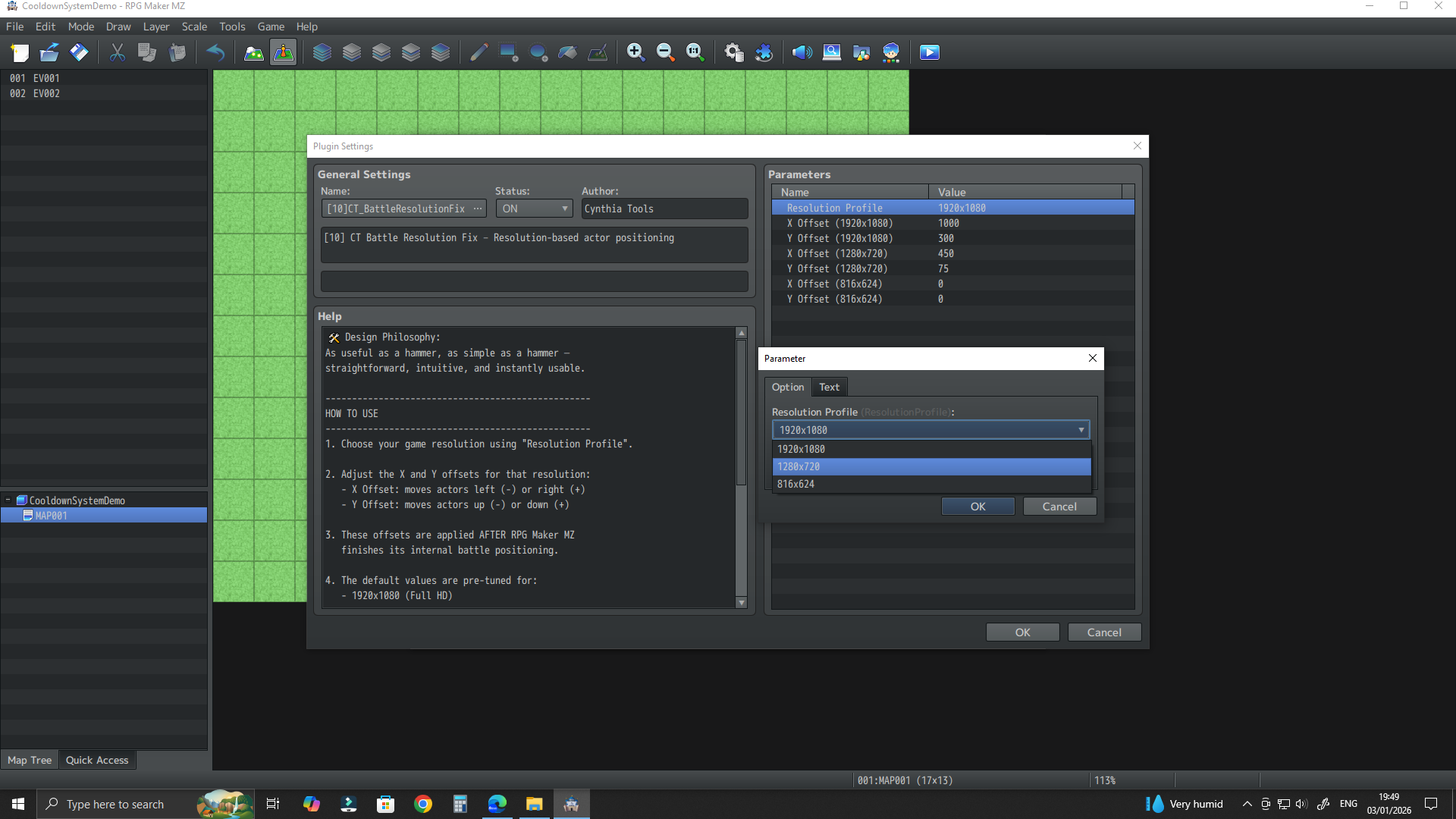
Task: Open the plugin Status dropdown set to ON
Action: [534, 208]
